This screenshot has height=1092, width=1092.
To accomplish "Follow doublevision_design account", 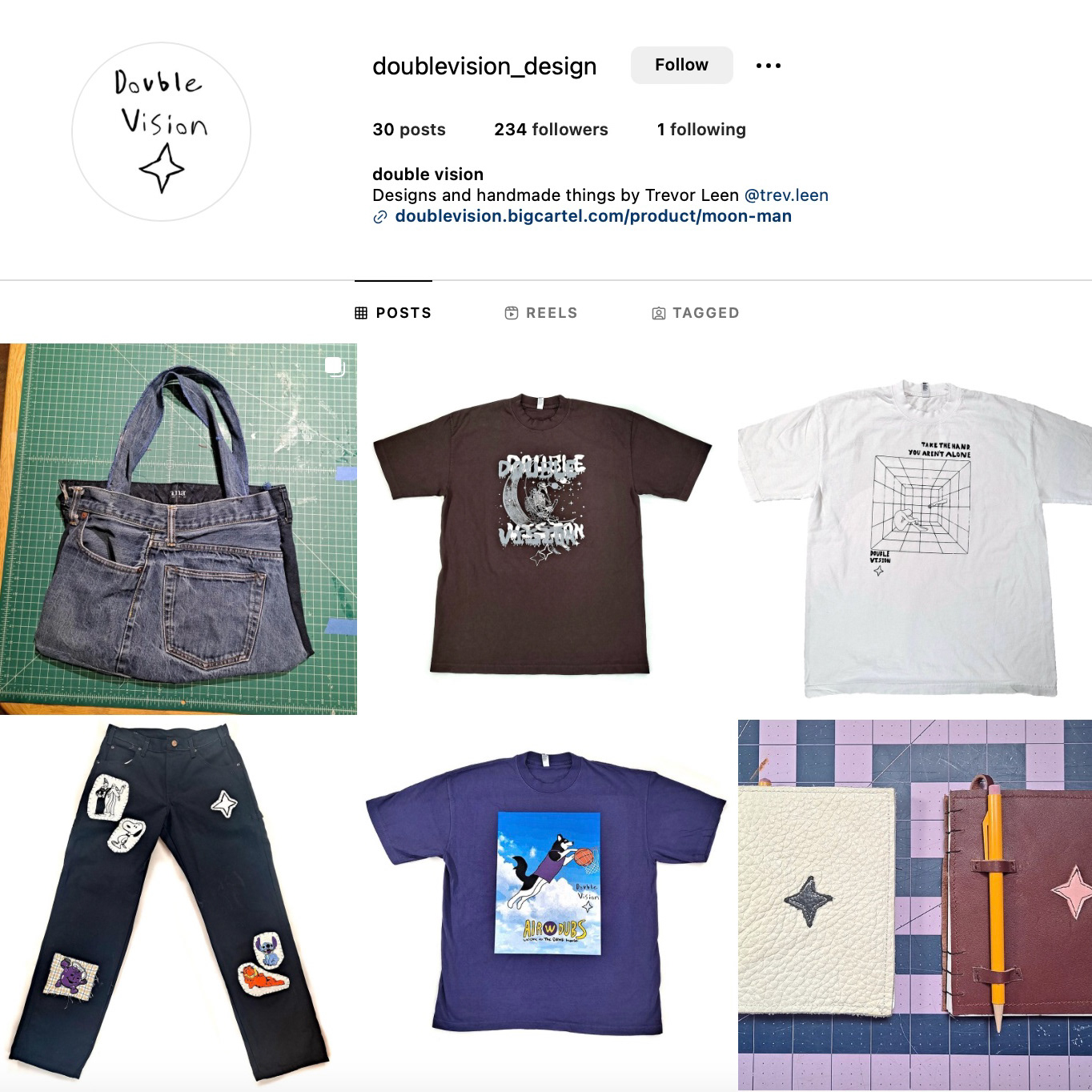I will (x=681, y=65).
